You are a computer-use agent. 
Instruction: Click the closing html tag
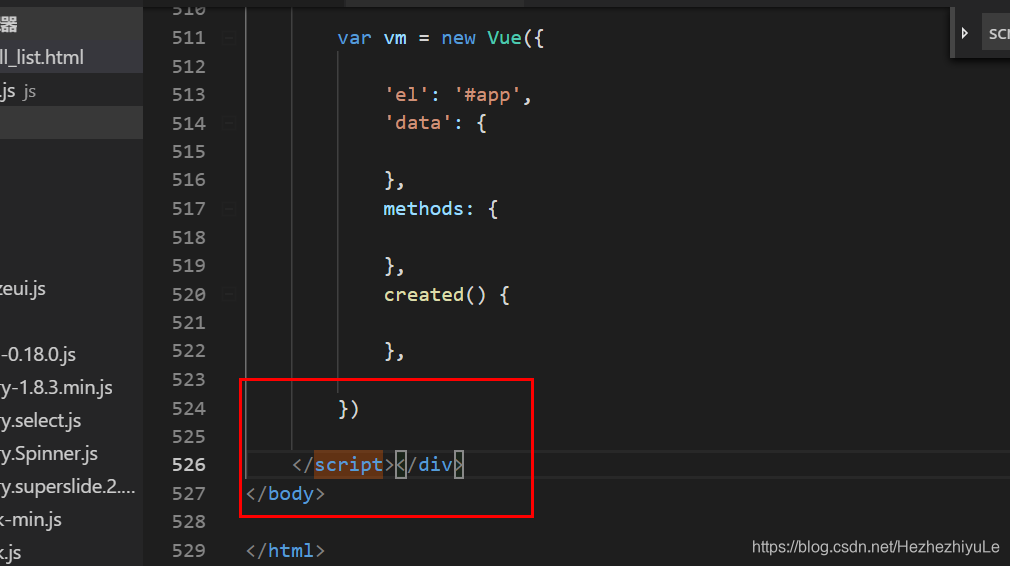click(285, 551)
